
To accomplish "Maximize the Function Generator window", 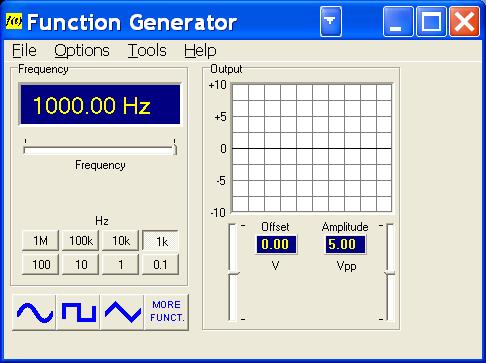I will pos(431,22).
